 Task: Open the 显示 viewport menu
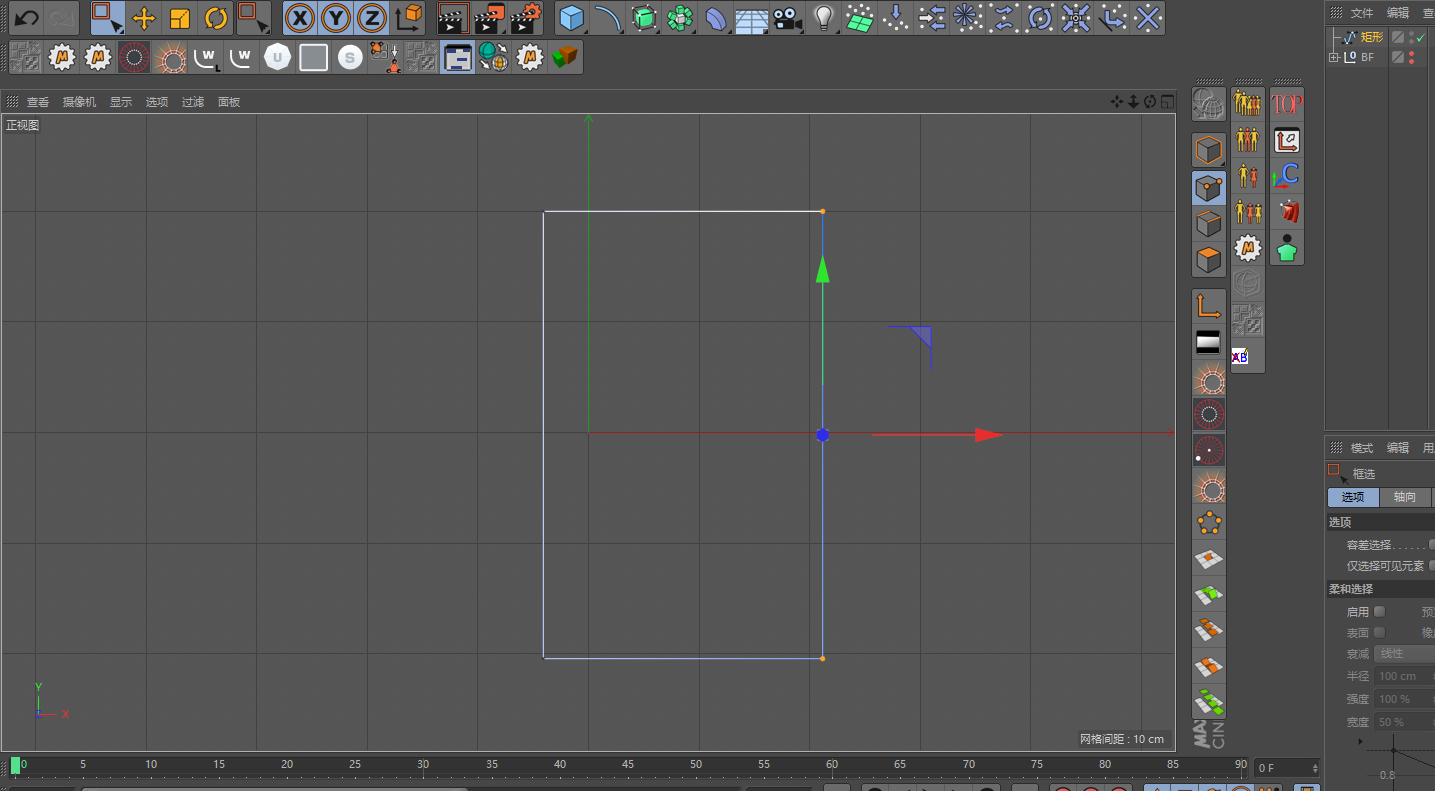tap(121, 102)
